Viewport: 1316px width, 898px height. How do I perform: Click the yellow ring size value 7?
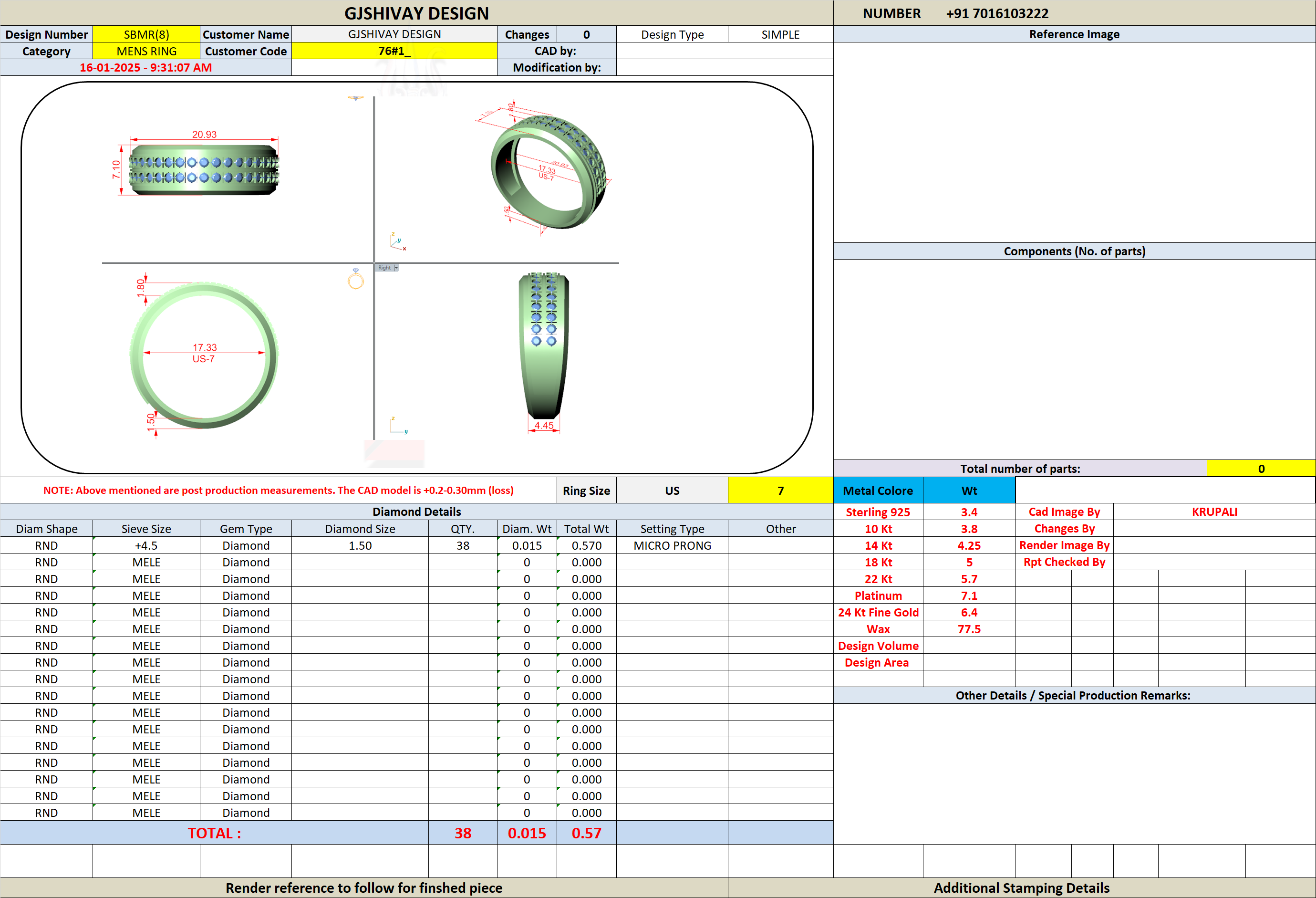780,491
